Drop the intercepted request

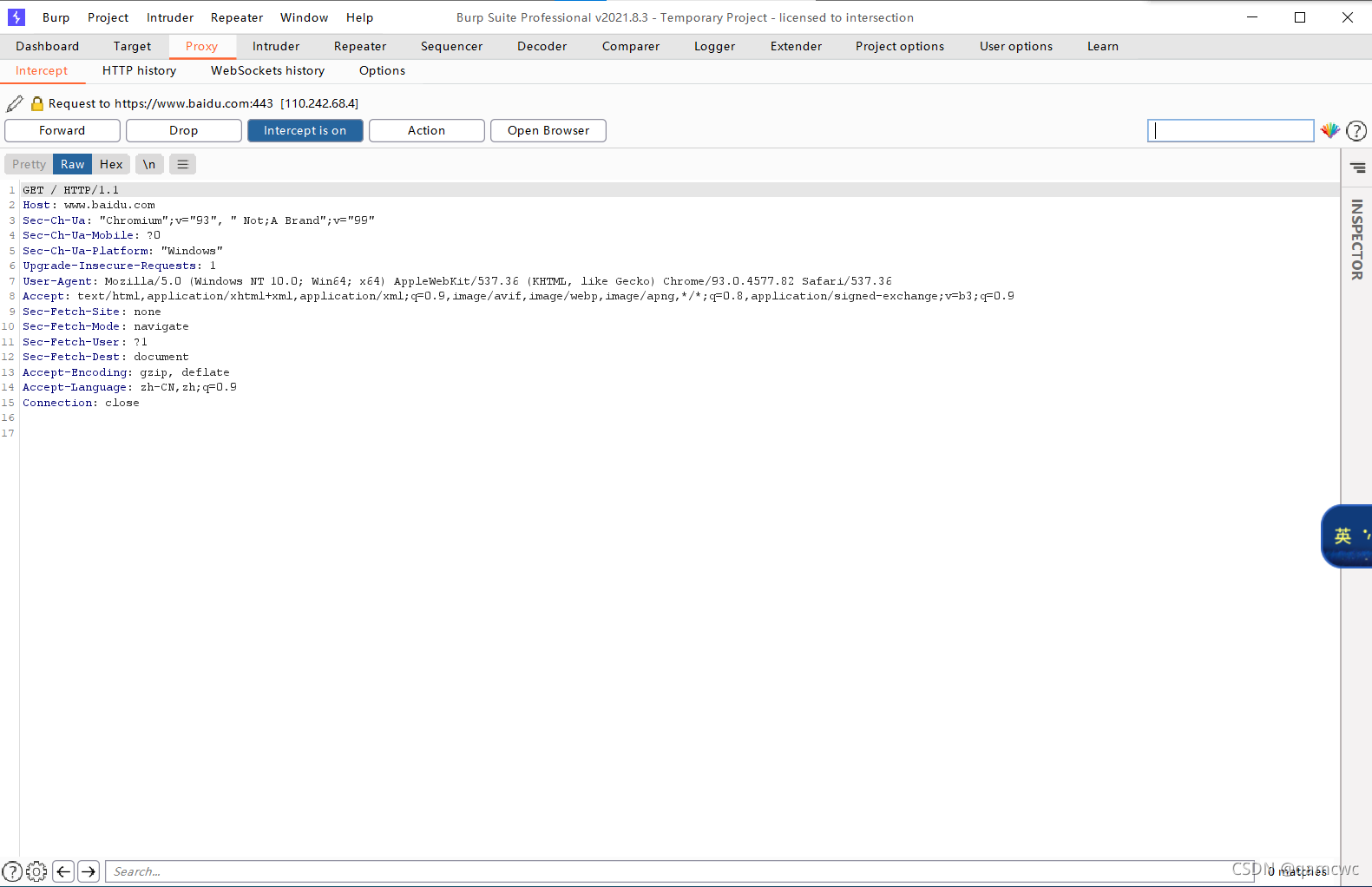click(x=184, y=130)
